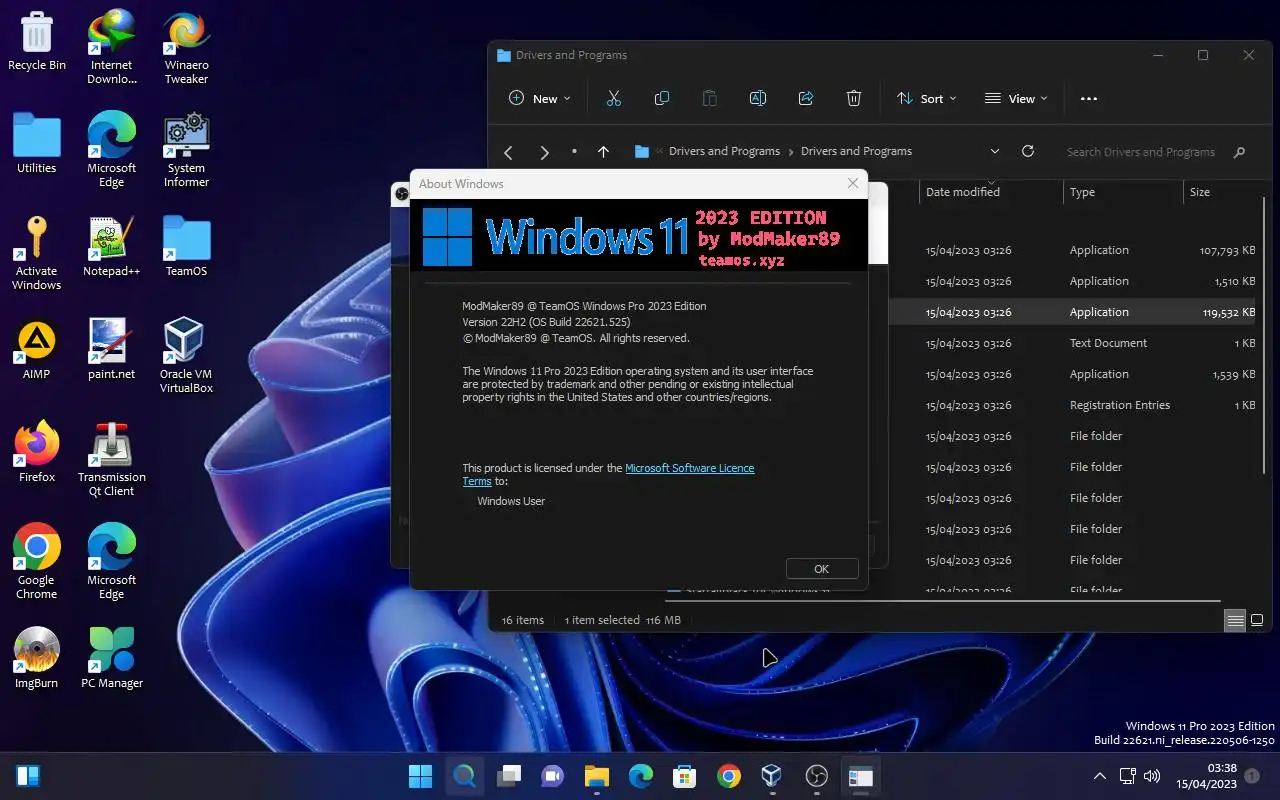Open Microsoft Store from the taskbar
Viewport: 1280px width, 800px height.
(x=685, y=776)
